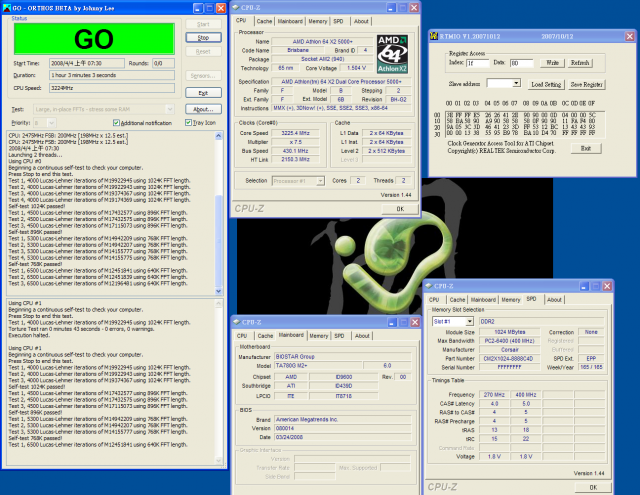Click the HT Link 2150.3 MHz value
Screen dimensions: 640x495
click(296, 160)
